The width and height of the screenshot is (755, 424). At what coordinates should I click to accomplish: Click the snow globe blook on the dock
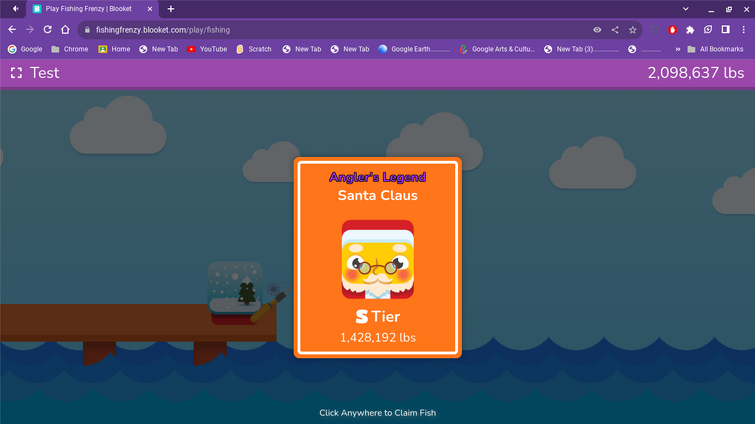pos(235,292)
